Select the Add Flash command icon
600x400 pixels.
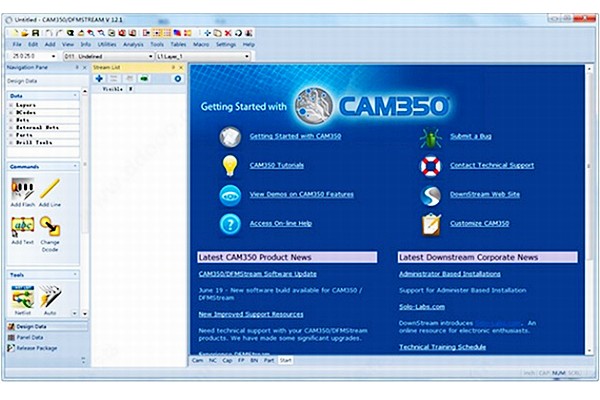[23, 189]
